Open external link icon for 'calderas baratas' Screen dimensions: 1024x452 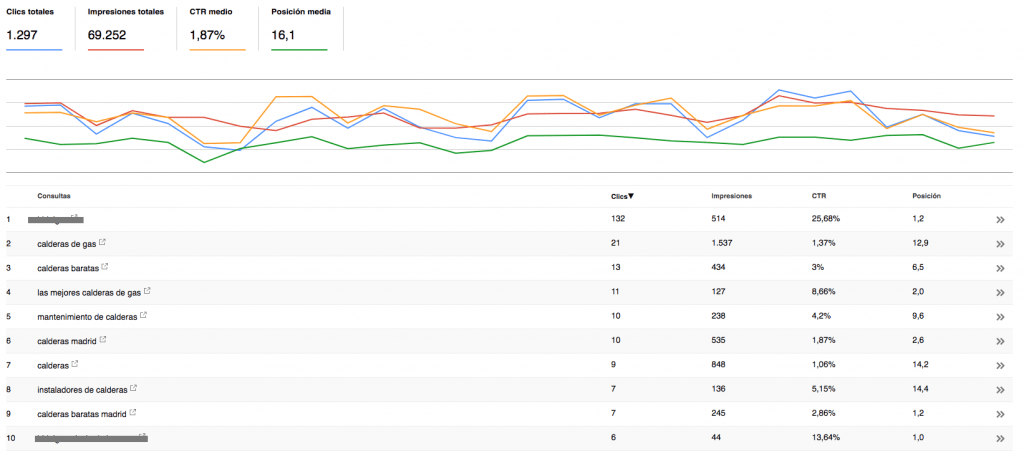(x=105, y=267)
